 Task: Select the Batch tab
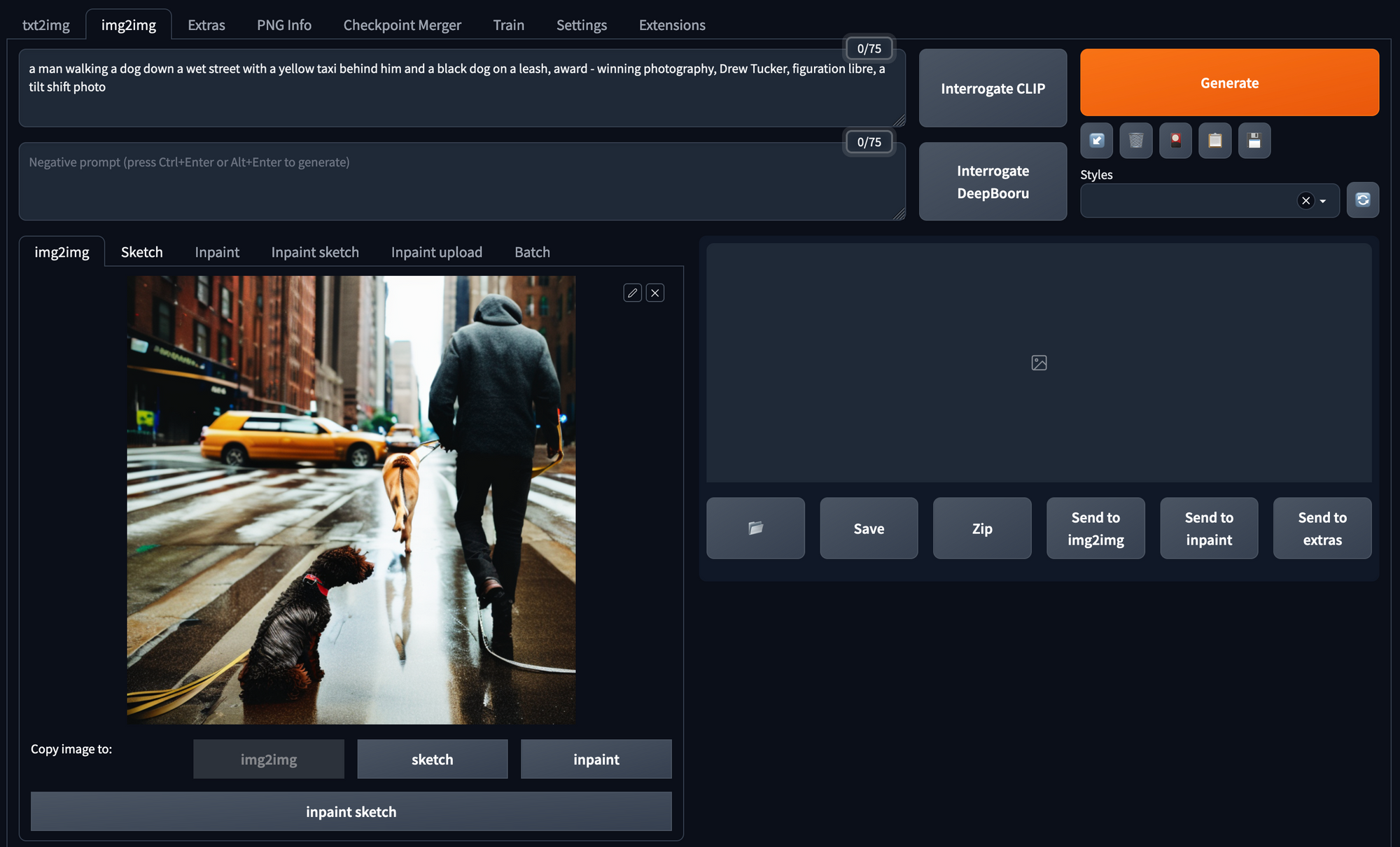pos(532,251)
